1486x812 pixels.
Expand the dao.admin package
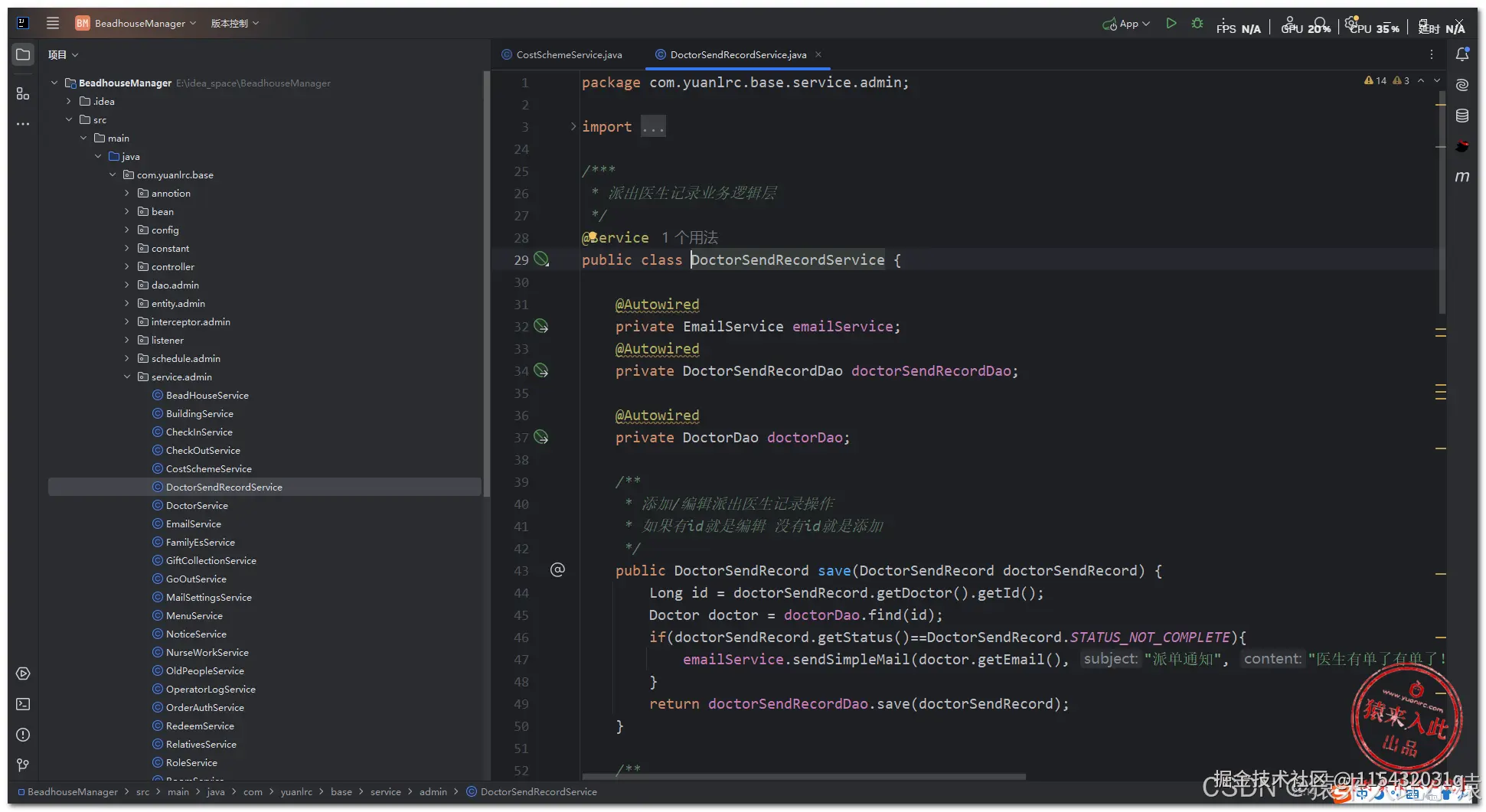127,285
